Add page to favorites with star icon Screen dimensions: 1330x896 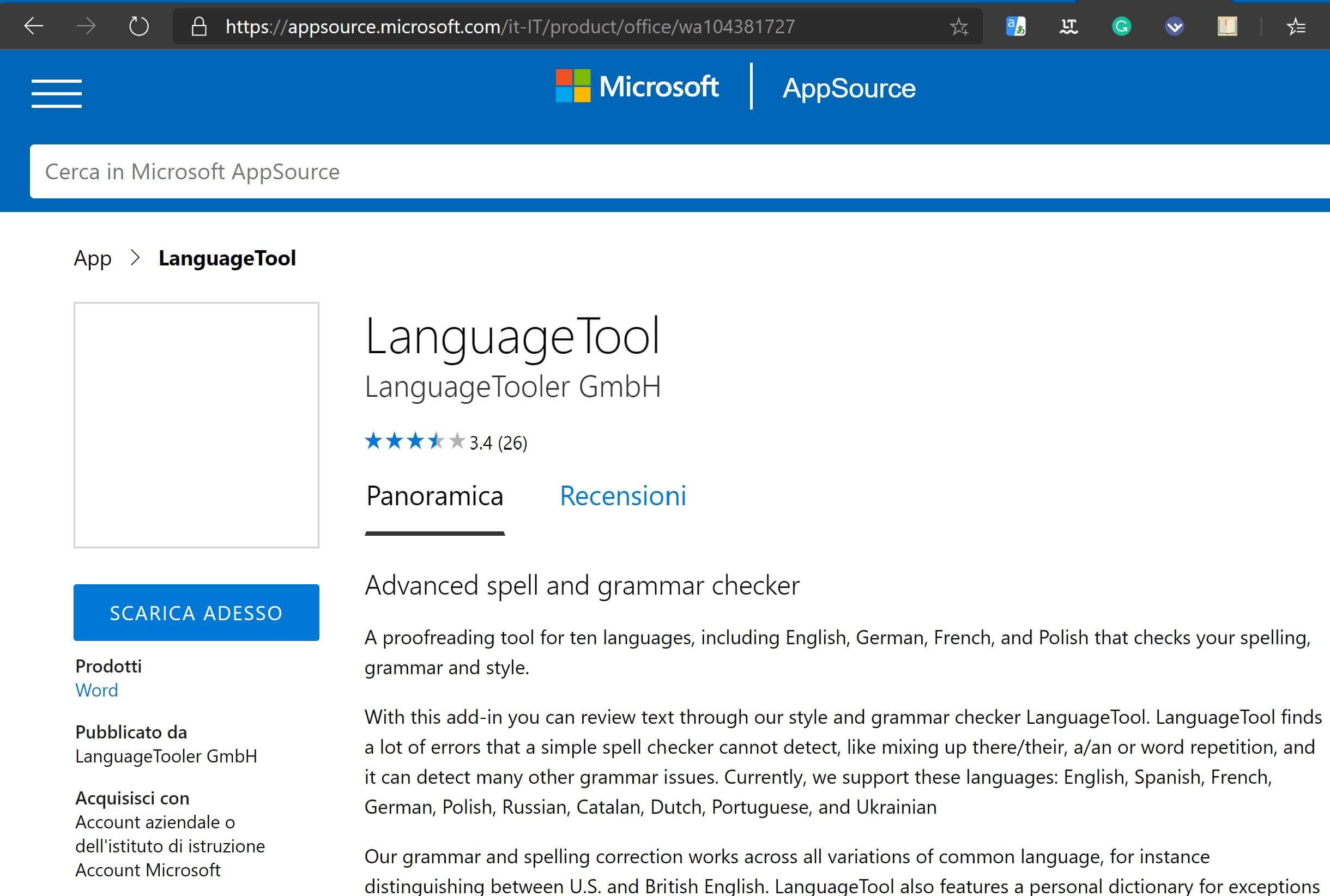click(x=958, y=26)
